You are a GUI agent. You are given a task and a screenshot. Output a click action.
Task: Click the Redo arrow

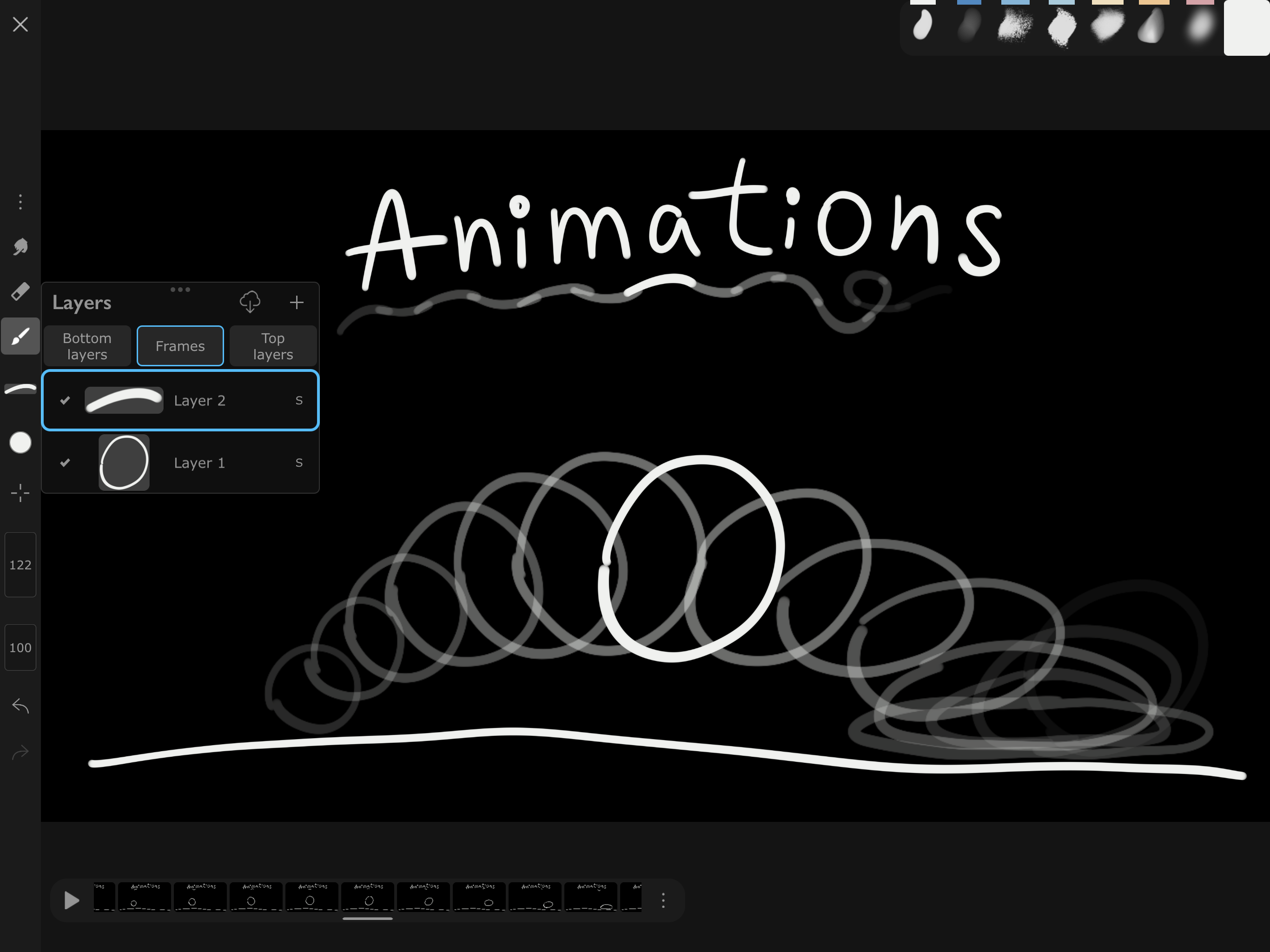pyautogui.click(x=20, y=752)
